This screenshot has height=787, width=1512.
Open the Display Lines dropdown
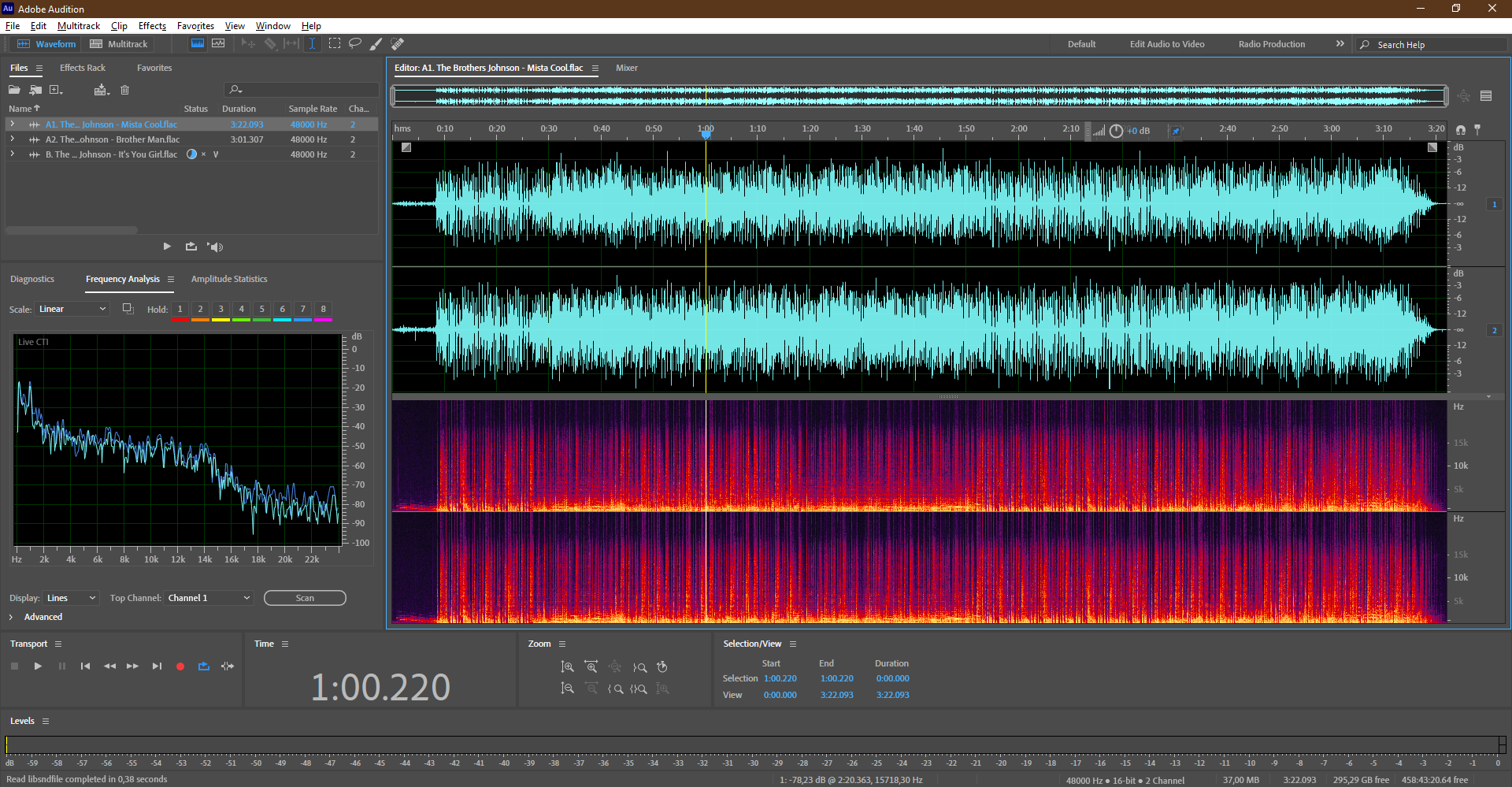click(71, 598)
